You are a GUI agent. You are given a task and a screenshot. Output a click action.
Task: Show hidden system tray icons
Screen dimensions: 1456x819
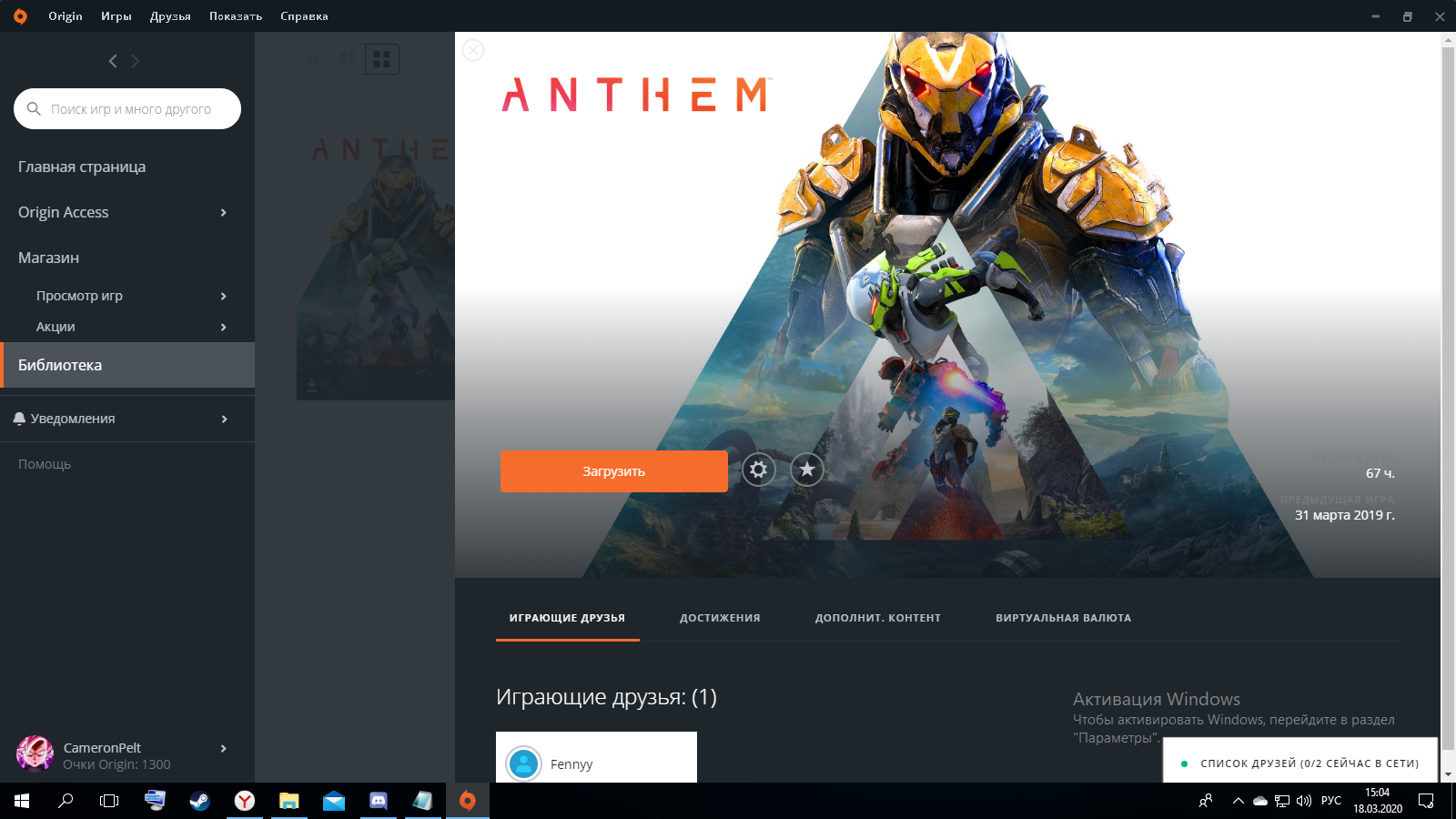tap(1238, 801)
